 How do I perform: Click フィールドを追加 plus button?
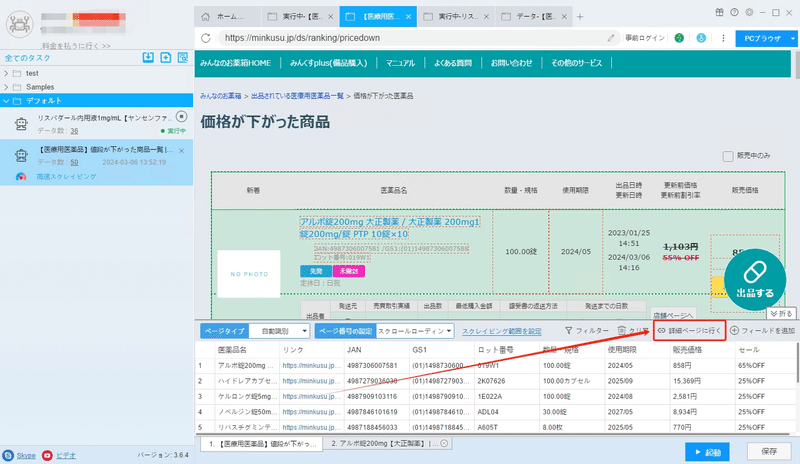tap(763, 331)
